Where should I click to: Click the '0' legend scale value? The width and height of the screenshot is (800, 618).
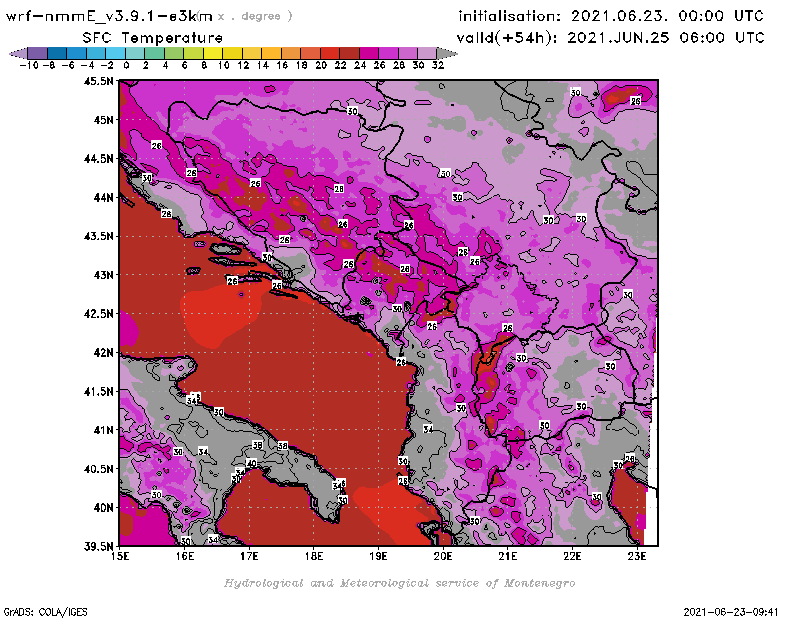tap(126, 65)
